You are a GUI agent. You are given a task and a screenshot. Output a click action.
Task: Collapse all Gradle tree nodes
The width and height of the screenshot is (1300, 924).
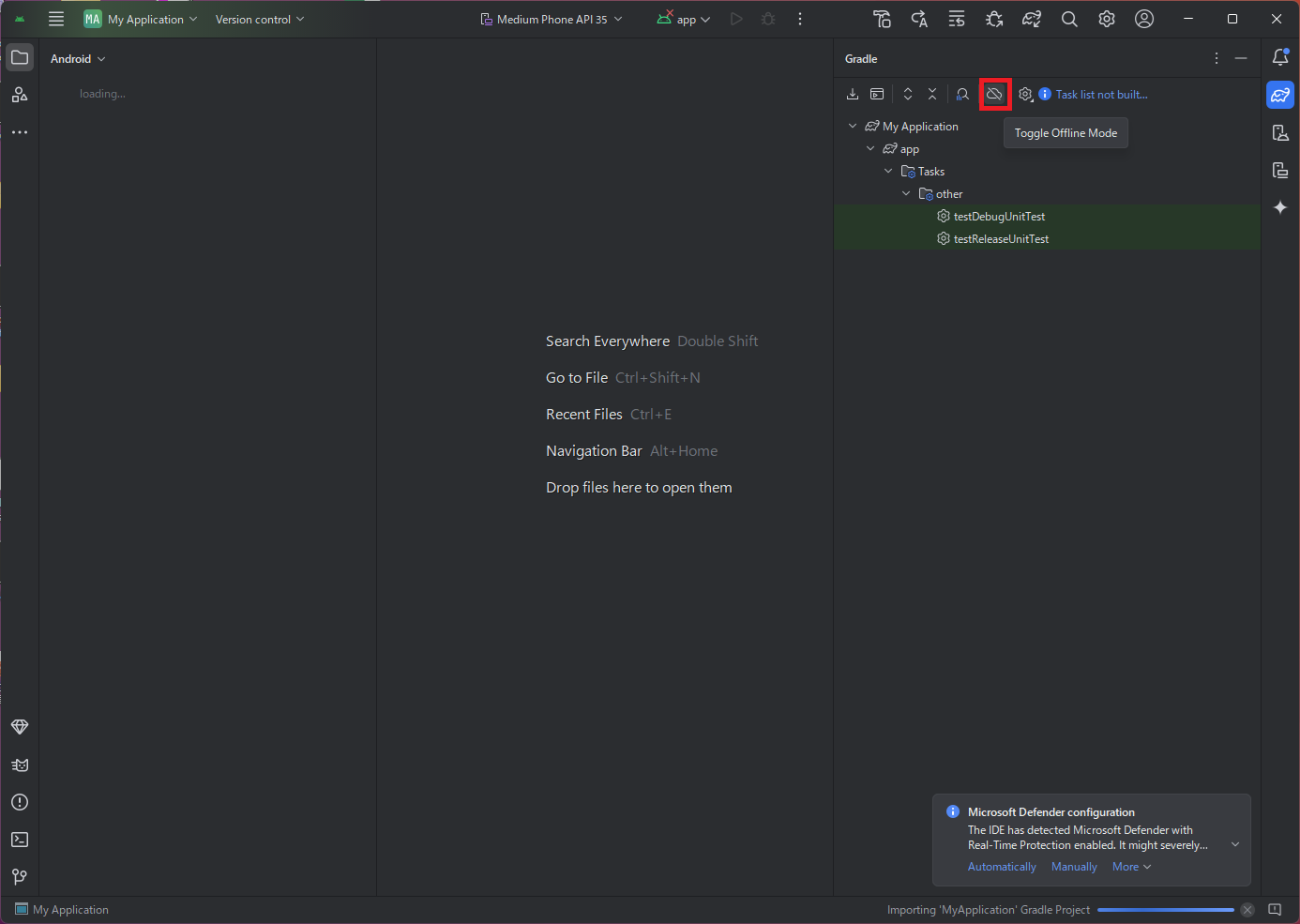932,95
